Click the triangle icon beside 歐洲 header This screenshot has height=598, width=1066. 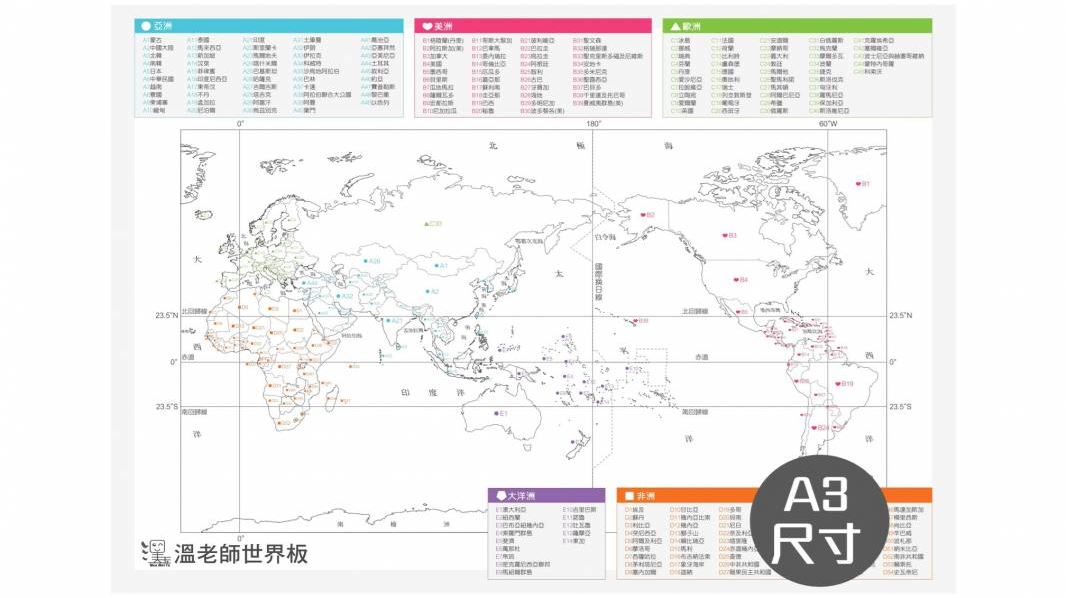(x=674, y=26)
